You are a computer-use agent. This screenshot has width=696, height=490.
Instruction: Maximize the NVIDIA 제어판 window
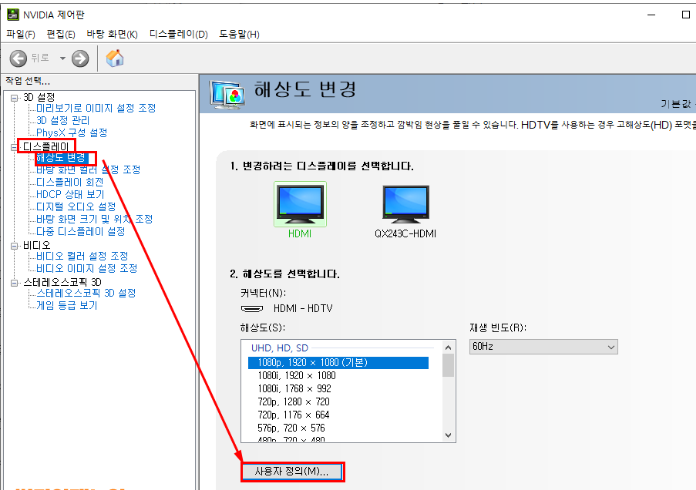point(686,15)
